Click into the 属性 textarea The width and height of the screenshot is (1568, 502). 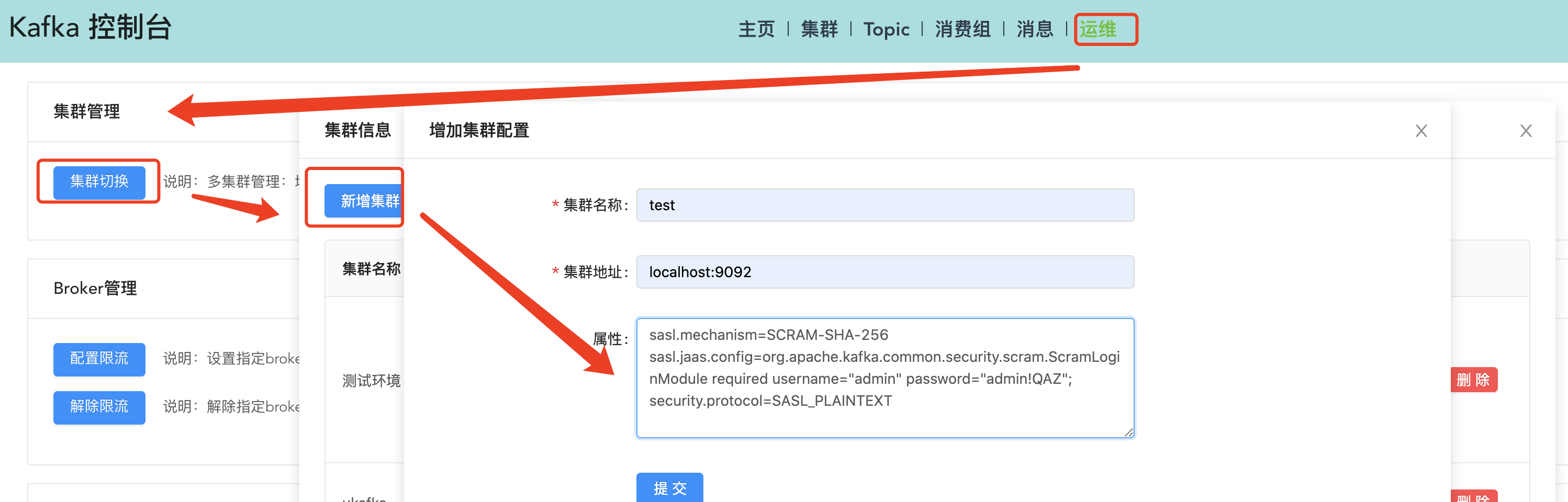point(885,378)
